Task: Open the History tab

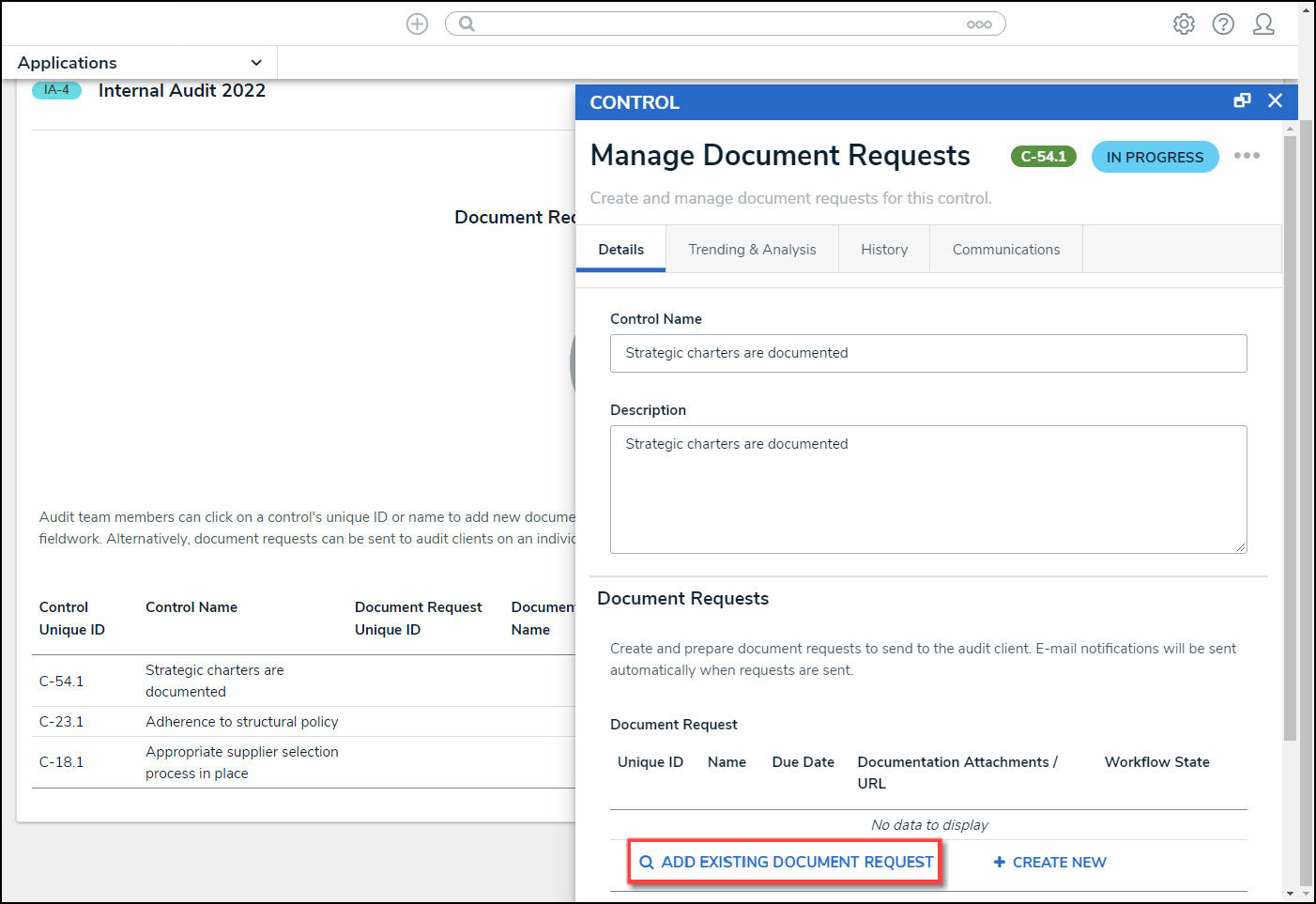Action: point(884,250)
